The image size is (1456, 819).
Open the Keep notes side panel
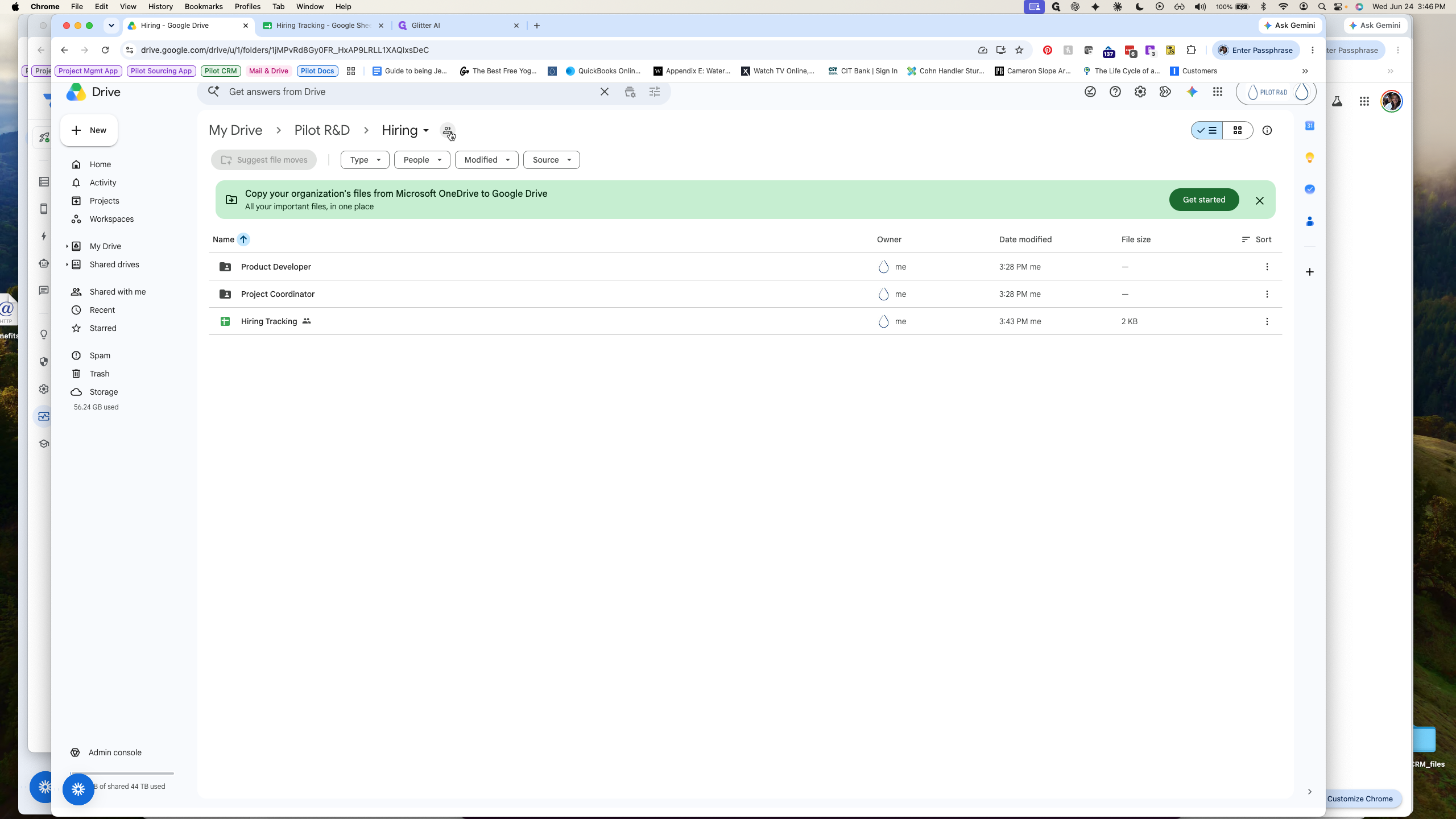[1310, 158]
